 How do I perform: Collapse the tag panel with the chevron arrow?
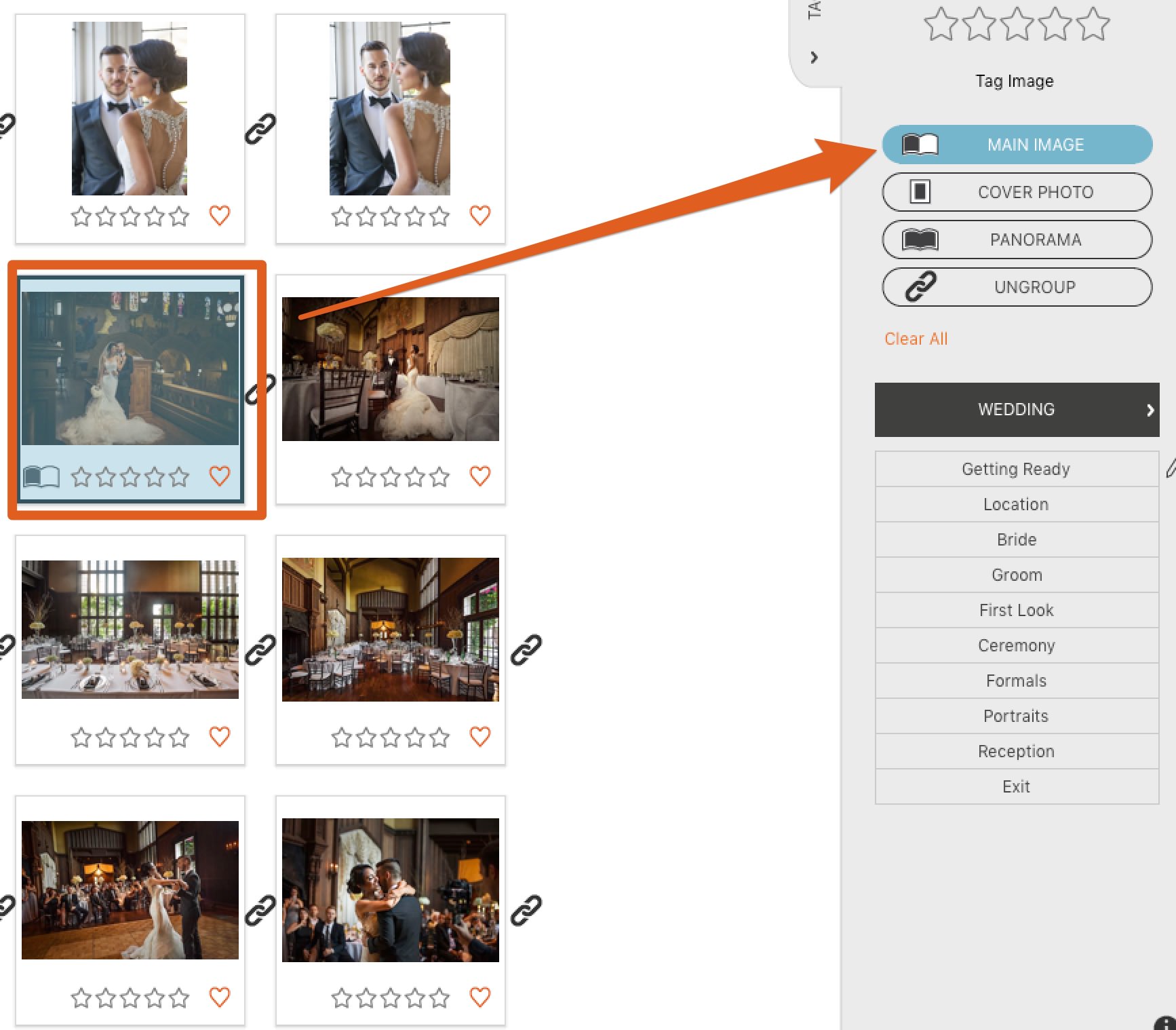tap(815, 58)
